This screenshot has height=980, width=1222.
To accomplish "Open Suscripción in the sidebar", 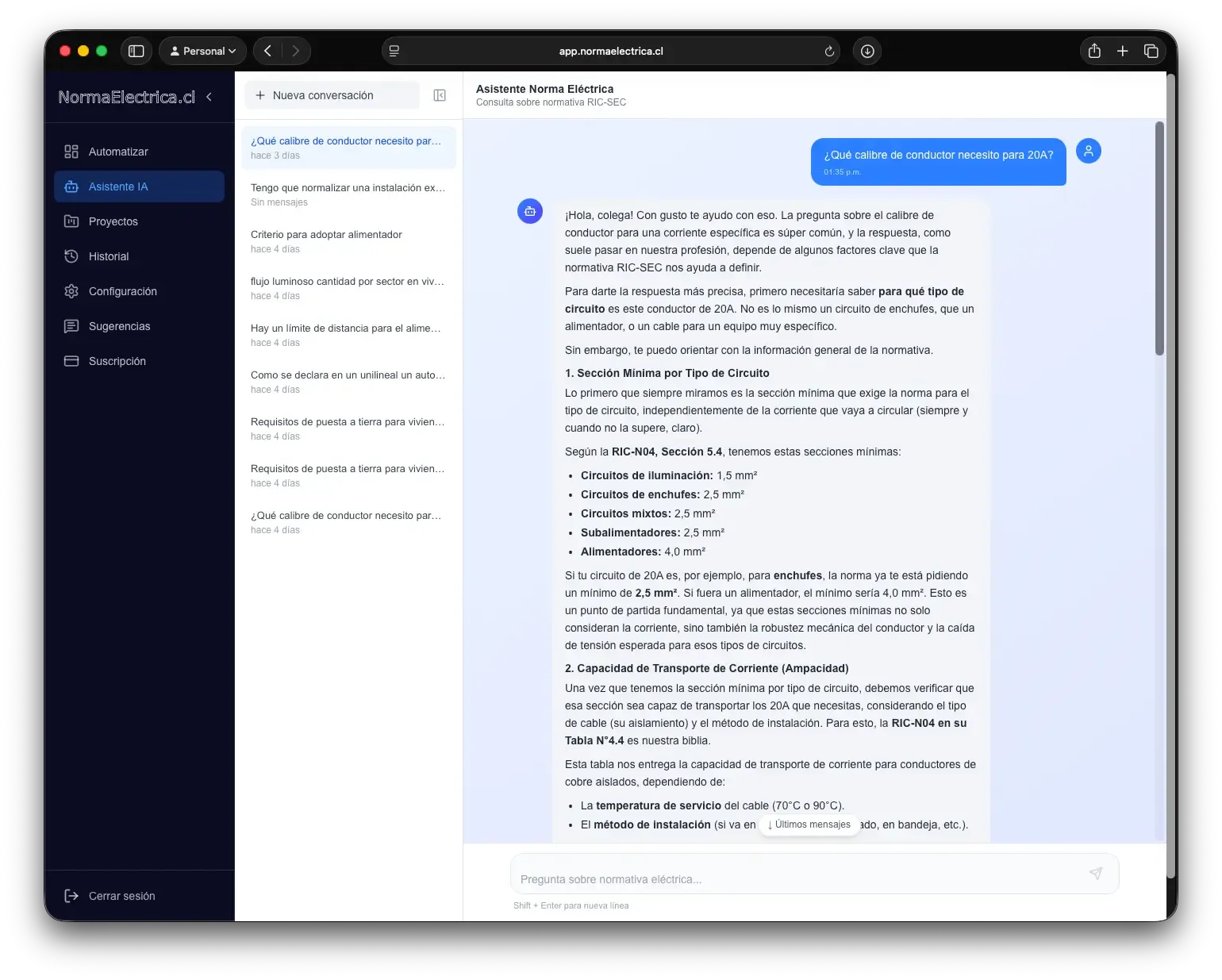I will click(139, 361).
